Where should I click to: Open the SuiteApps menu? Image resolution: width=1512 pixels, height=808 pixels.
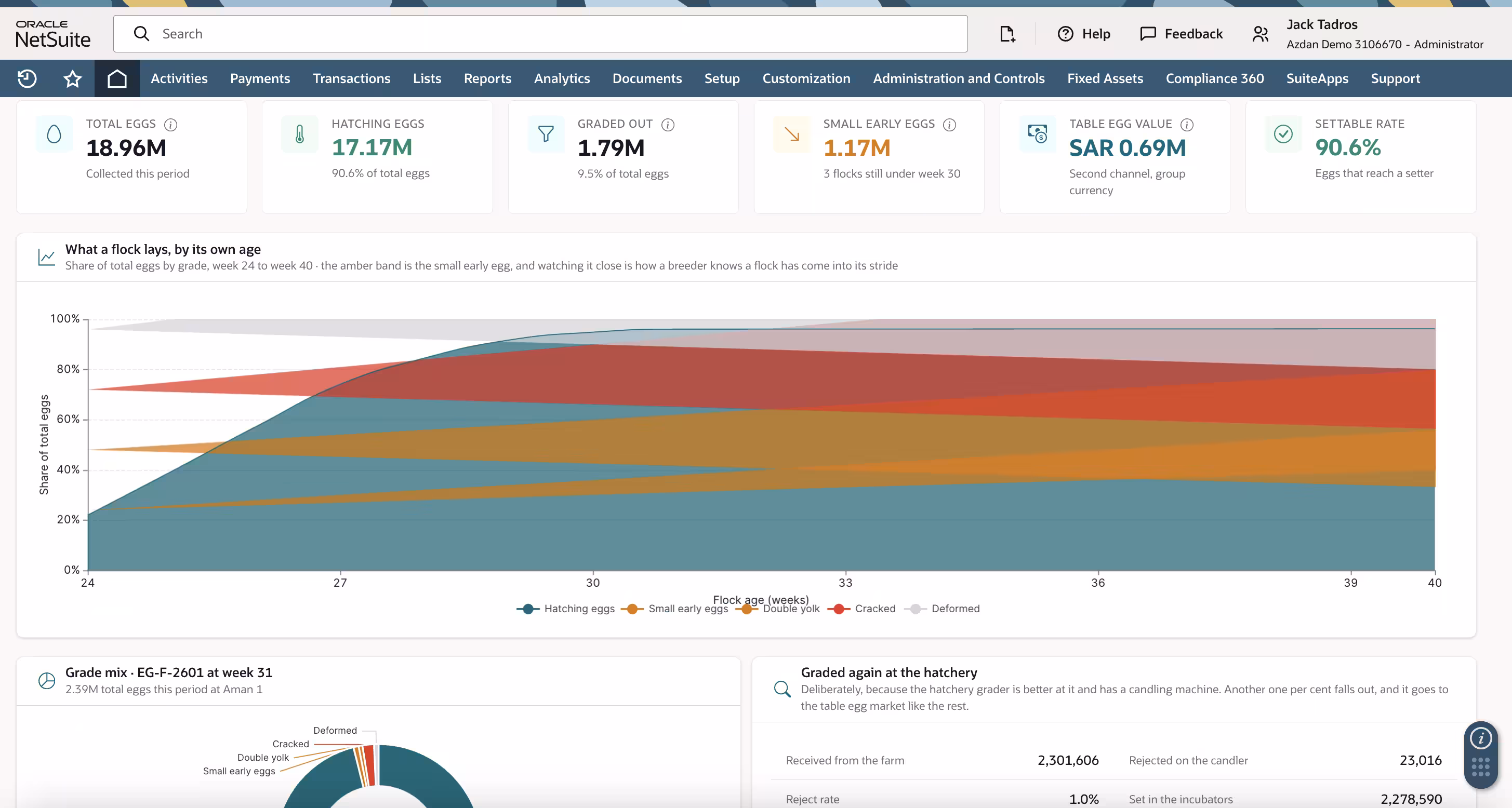(x=1317, y=78)
